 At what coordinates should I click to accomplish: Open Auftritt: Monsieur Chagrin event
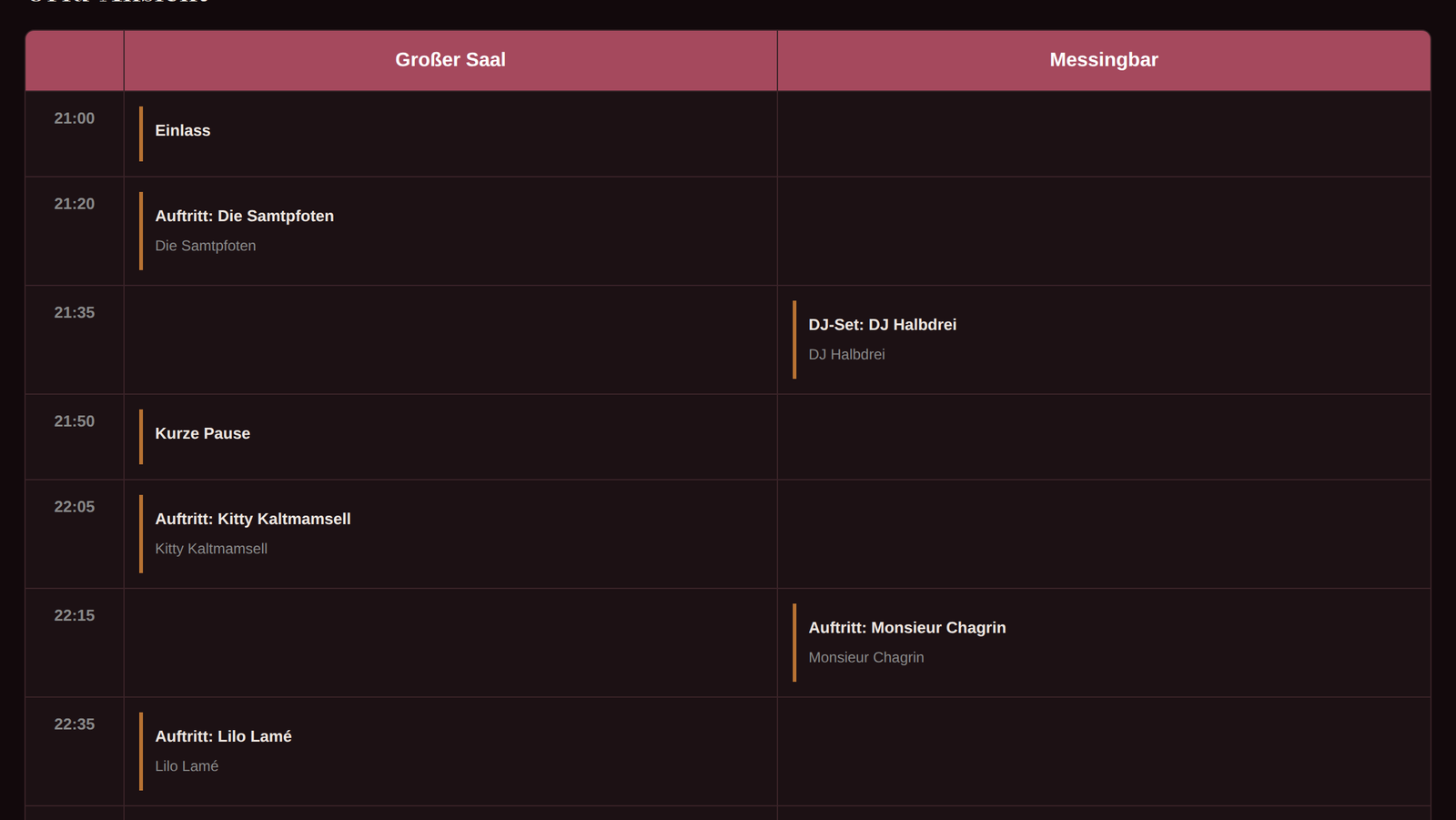point(1104,643)
